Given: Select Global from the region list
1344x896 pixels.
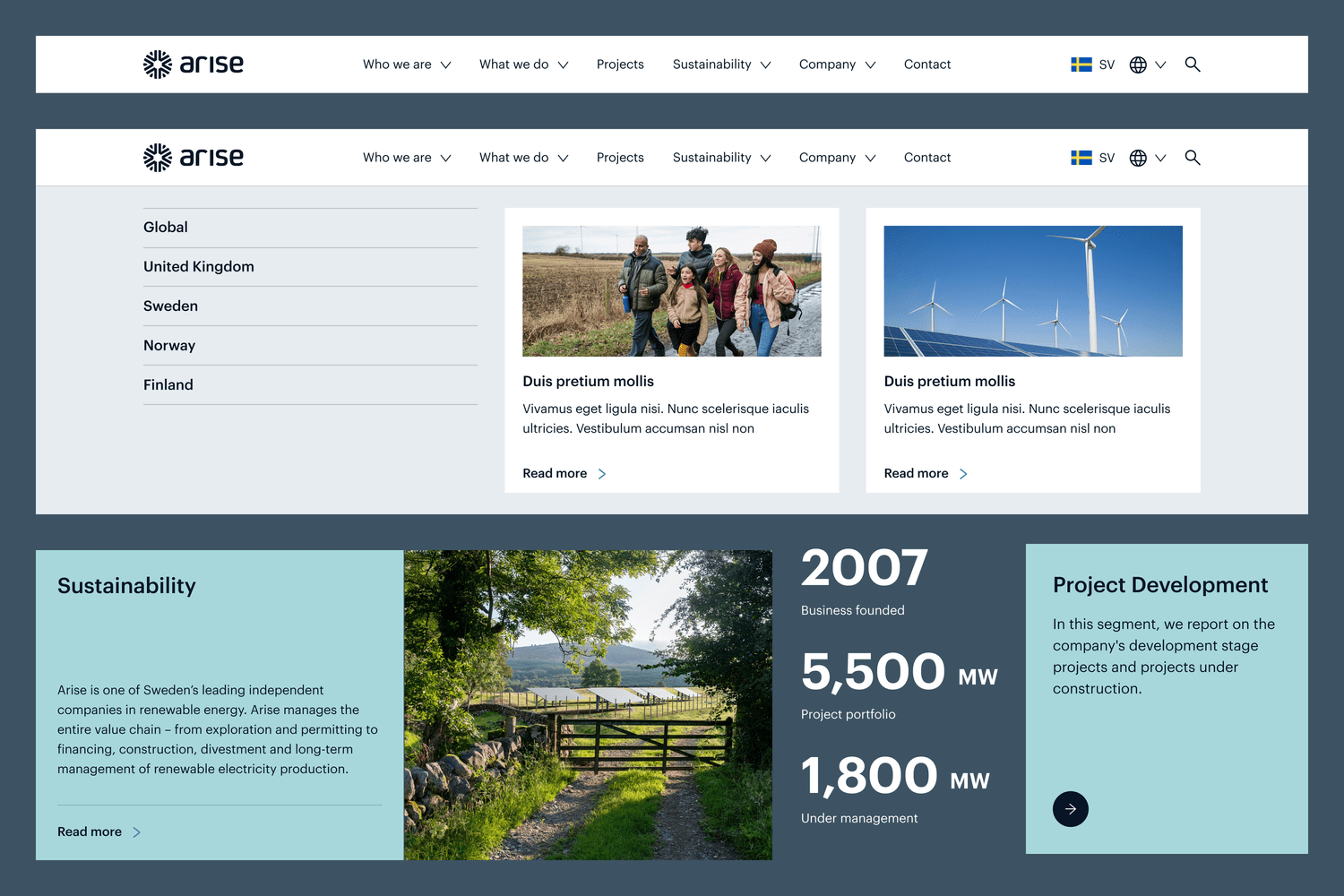Looking at the screenshot, I should coord(310,228).
